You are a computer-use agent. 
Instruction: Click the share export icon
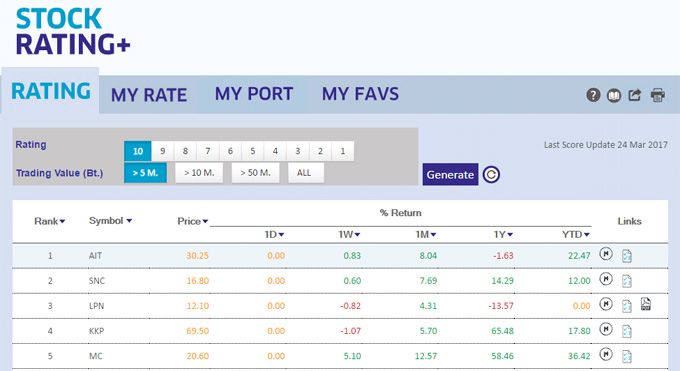coord(635,95)
